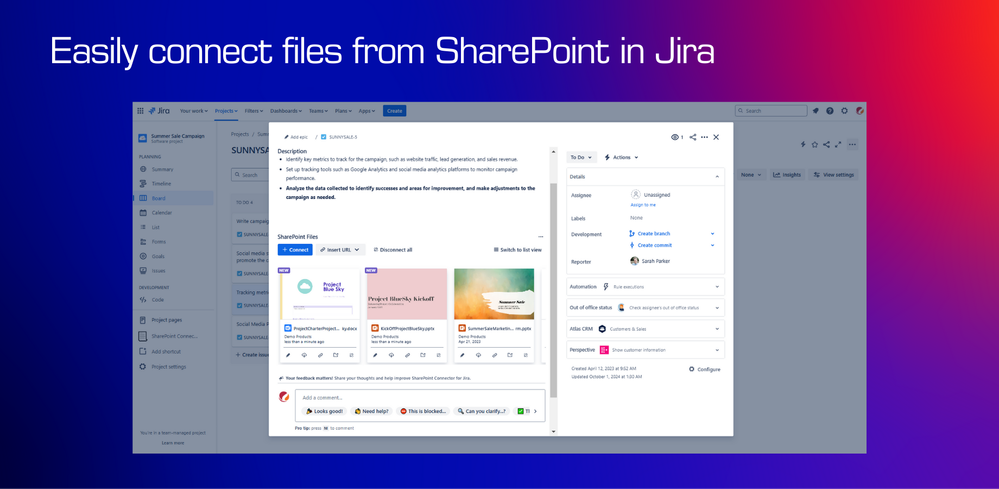The image size is (999, 489).
Task: Open the three-dots menu in issue dialog header
Action: coord(705,137)
